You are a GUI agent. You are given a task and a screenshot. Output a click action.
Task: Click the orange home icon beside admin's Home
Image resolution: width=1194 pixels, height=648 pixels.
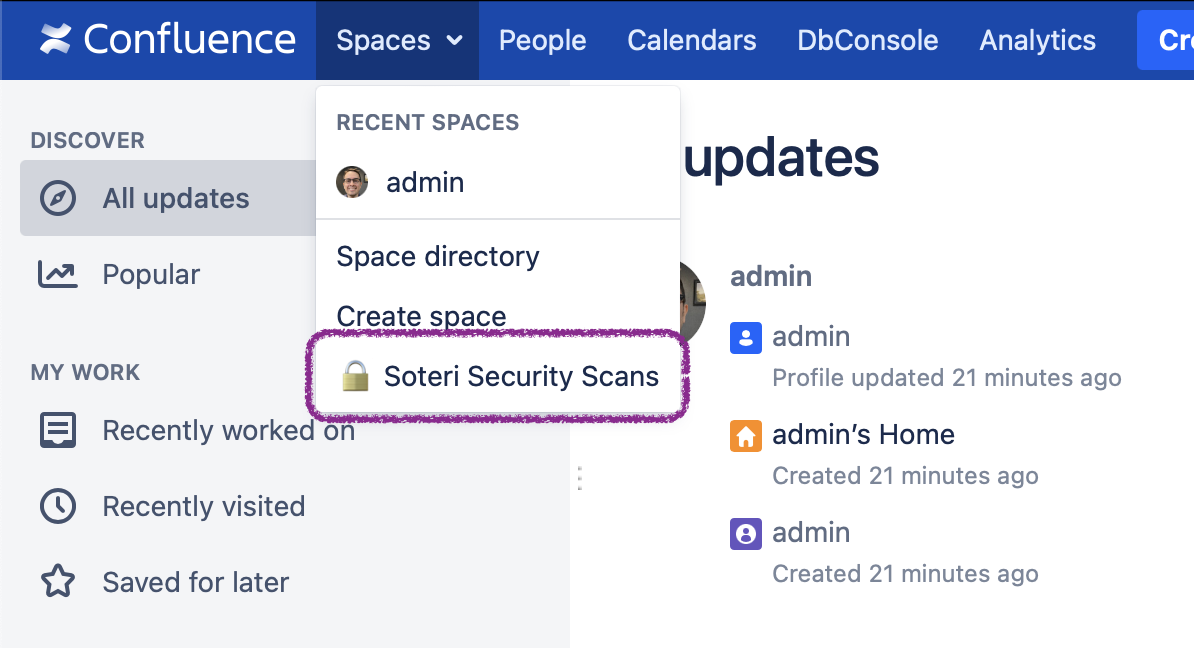[745, 435]
